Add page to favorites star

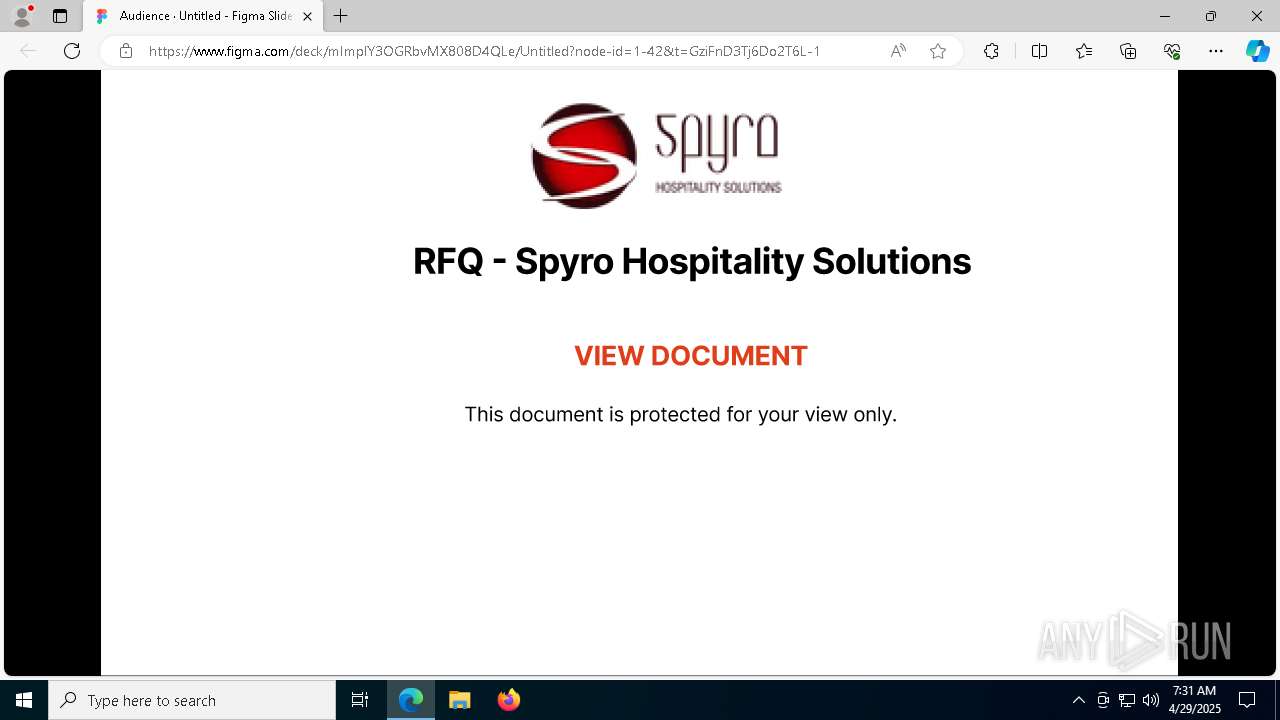pos(938,51)
